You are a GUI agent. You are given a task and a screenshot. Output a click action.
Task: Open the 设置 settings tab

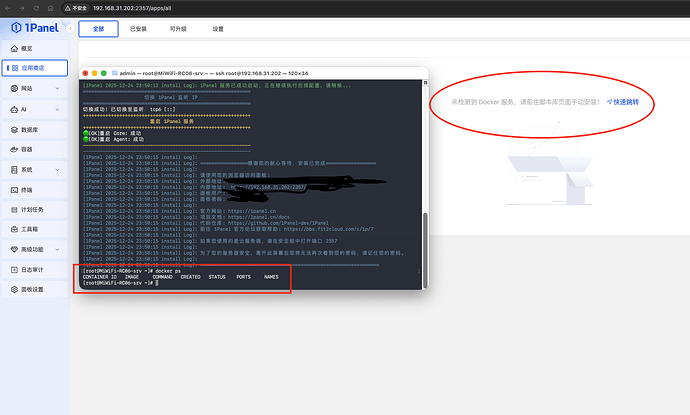[x=218, y=30]
